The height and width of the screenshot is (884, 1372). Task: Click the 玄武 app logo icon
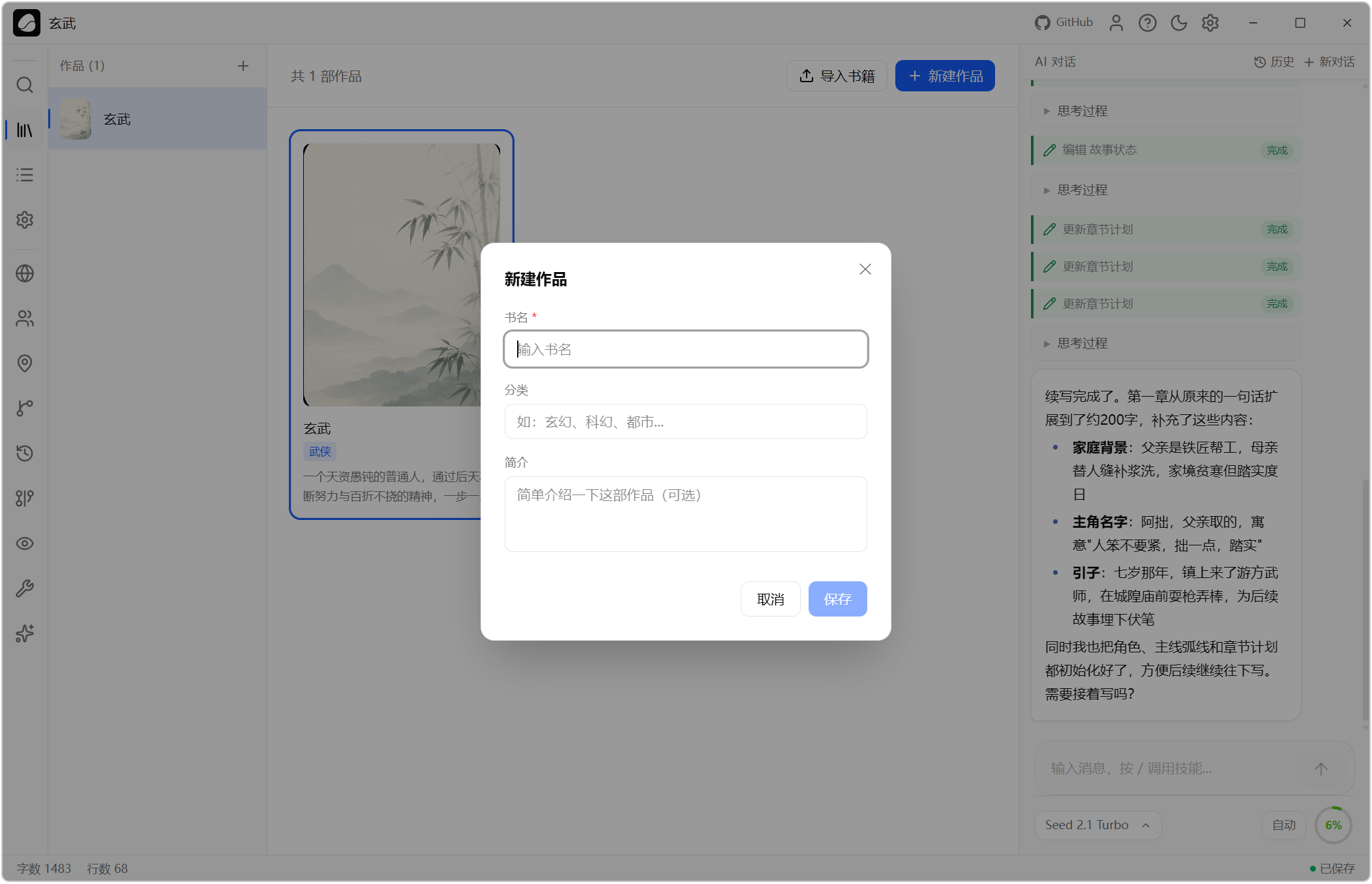pyautogui.click(x=27, y=23)
